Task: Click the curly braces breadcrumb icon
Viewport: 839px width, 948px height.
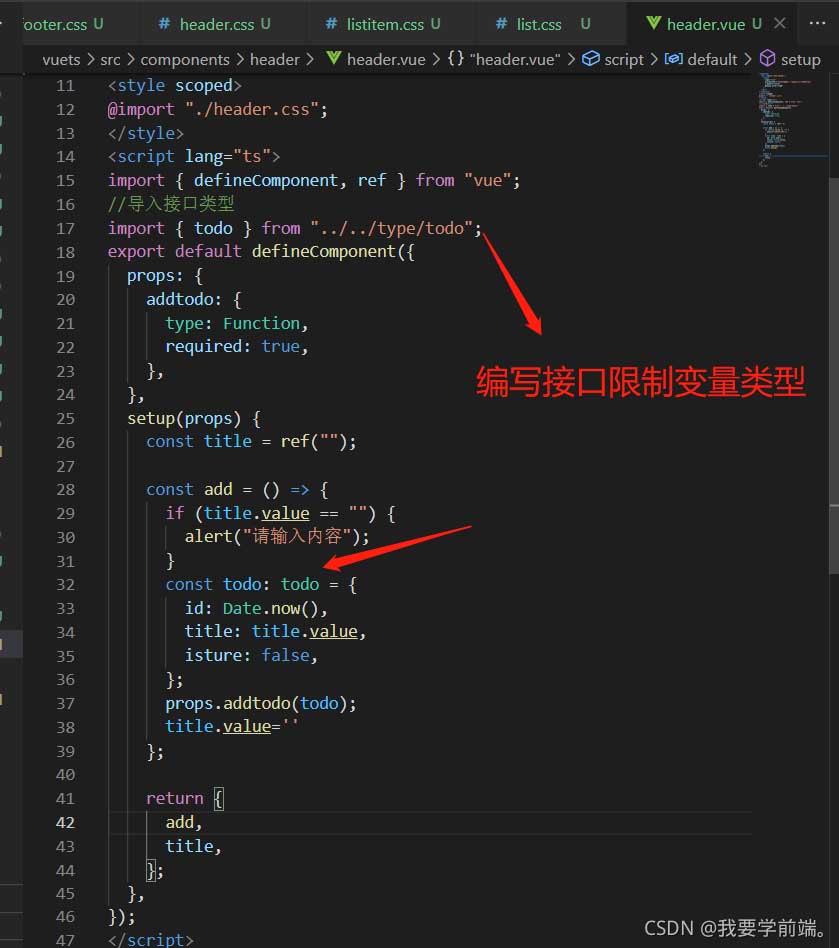Action: click(x=456, y=59)
